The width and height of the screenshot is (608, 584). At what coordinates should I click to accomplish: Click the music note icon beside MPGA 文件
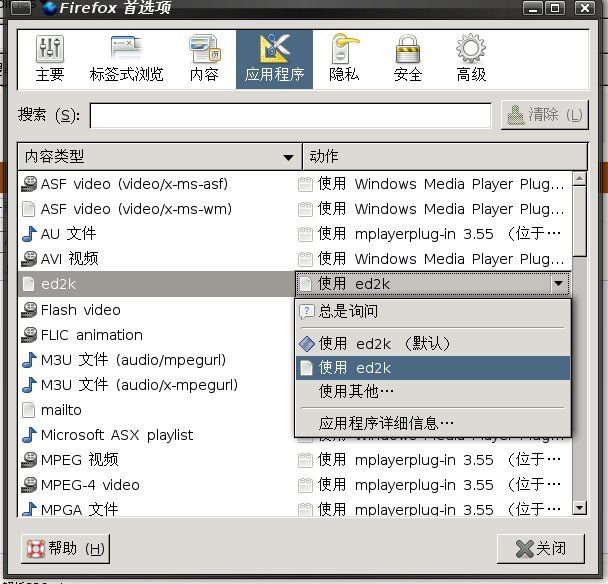(x=29, y=509)
